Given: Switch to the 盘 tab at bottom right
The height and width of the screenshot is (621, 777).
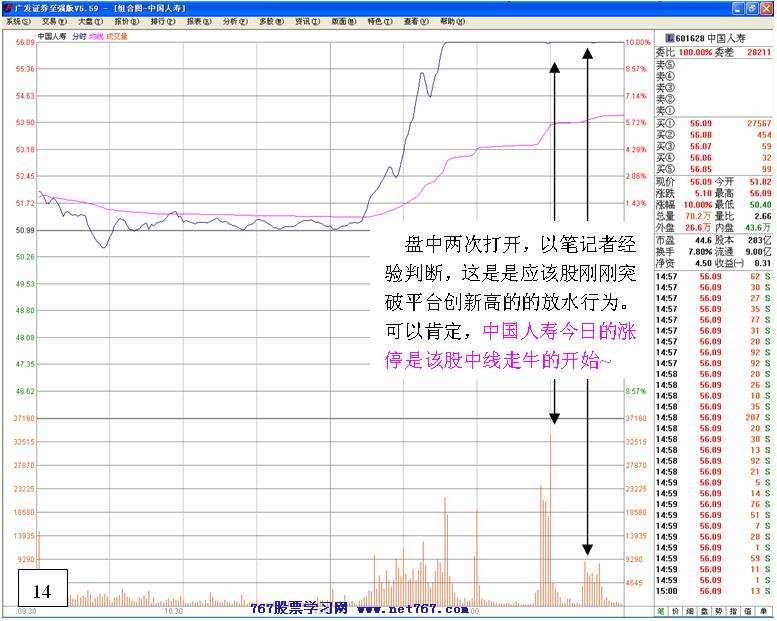Looking at the screenshot, I should click(705, 612).
